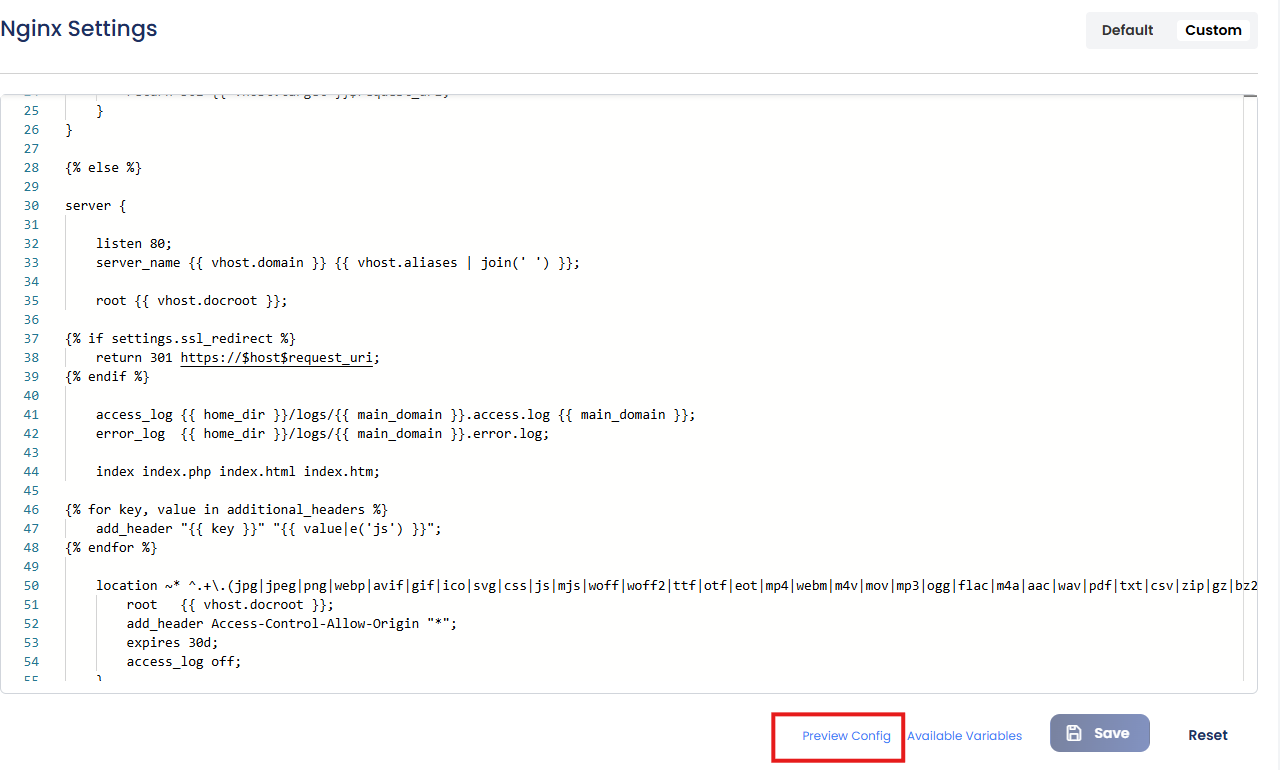Click the Access-Control-Allow-Origin header line
The width and height of the screenshot is (1280, 770).
tap(292, 624)
